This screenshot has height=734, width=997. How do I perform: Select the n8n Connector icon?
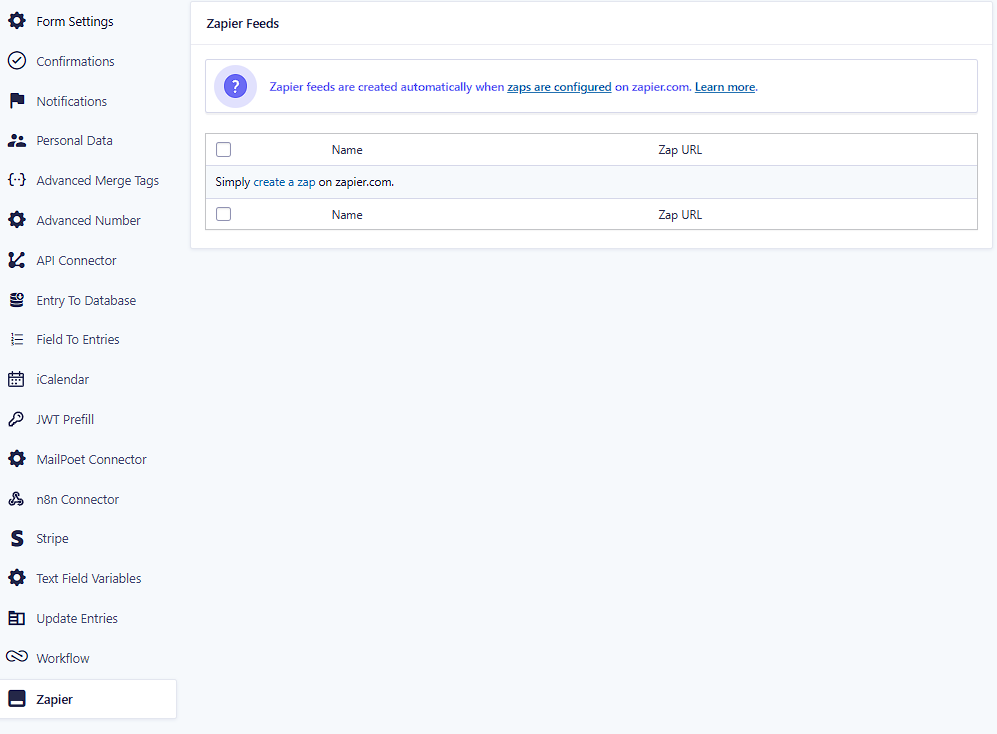tap(16, 498)
